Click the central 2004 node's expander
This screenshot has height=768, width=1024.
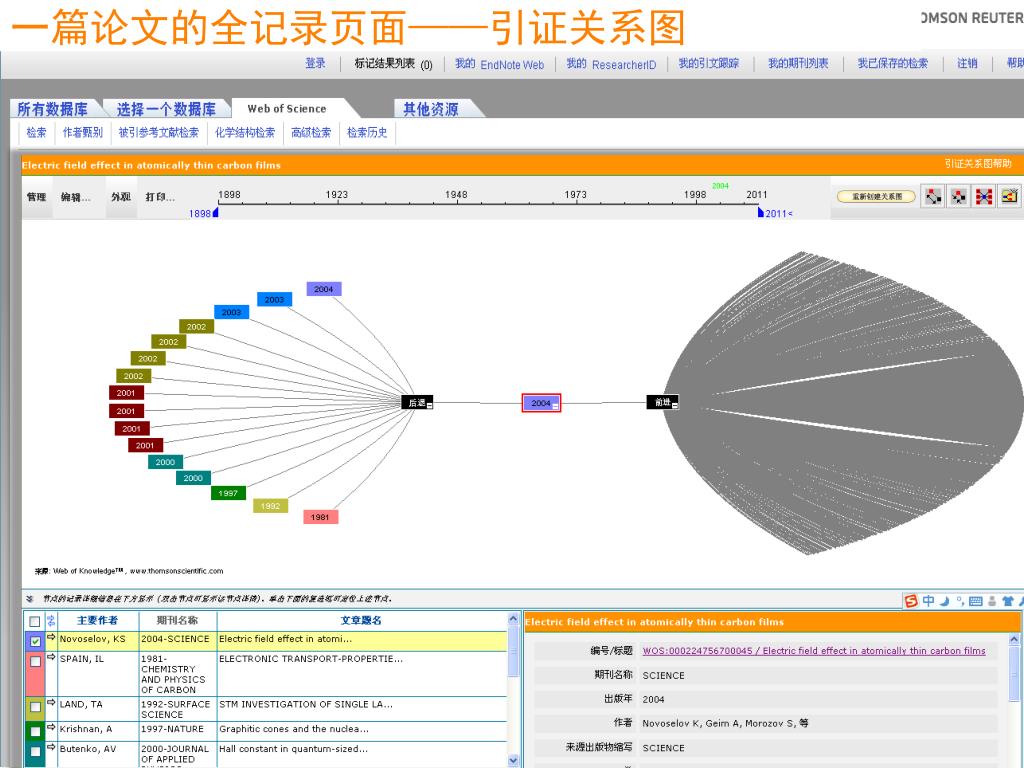555,406
